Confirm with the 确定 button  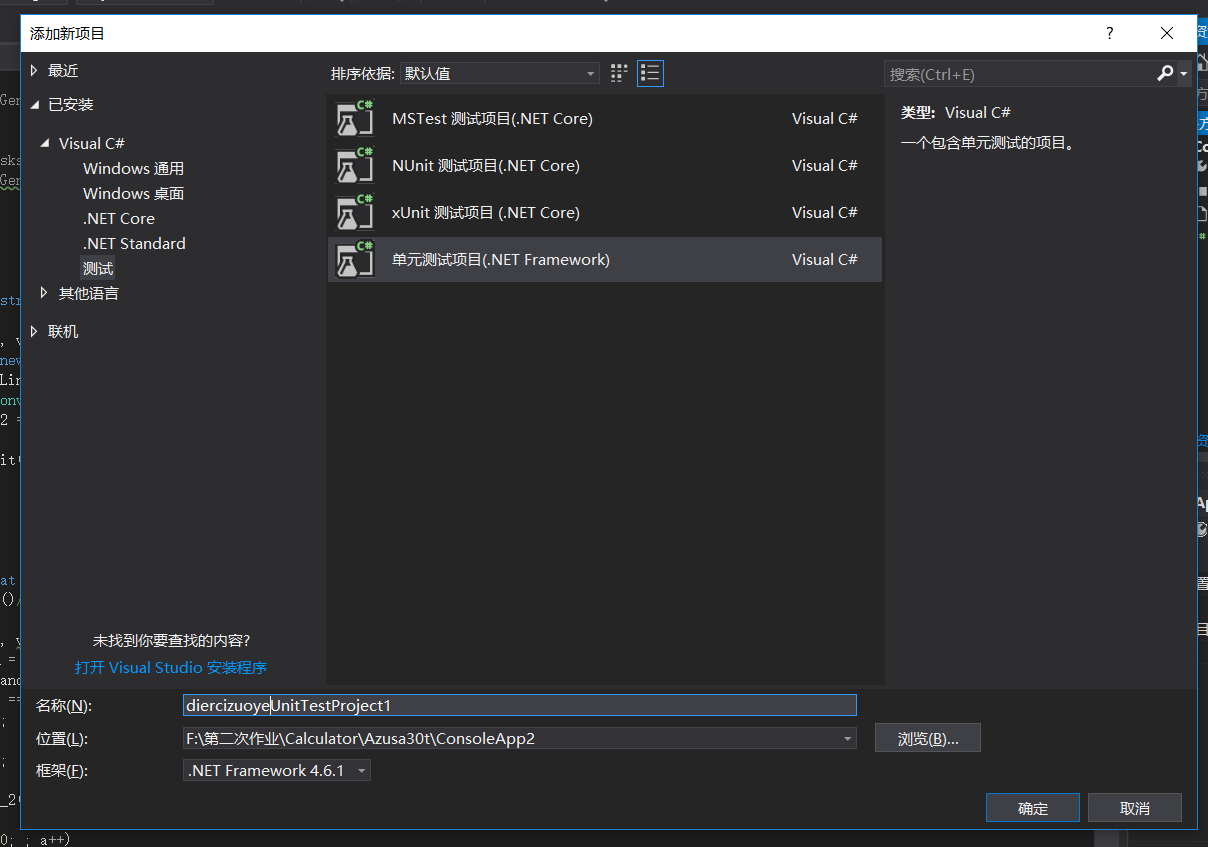point(1032,808)
